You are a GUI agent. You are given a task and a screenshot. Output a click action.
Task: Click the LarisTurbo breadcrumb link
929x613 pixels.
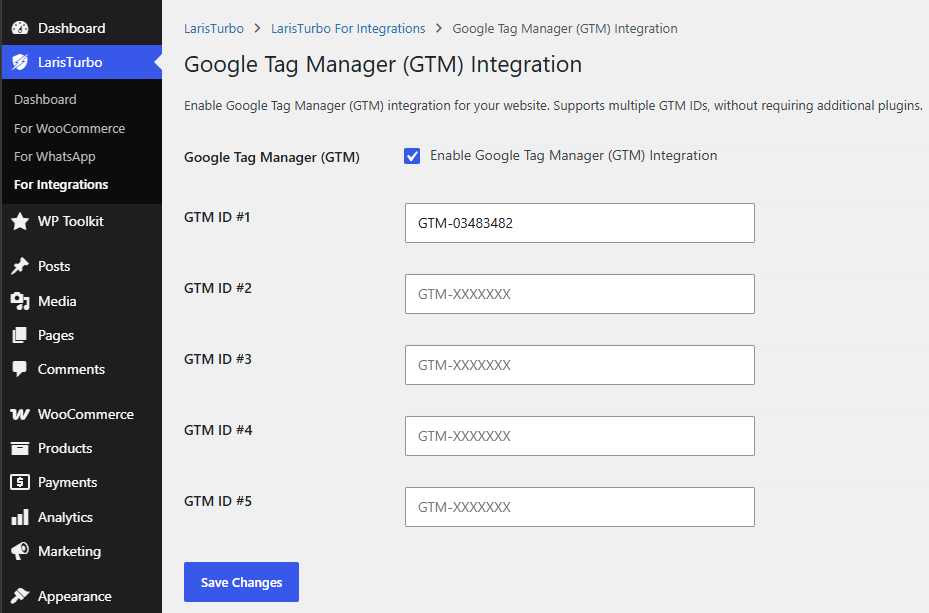tap(214, 28)
